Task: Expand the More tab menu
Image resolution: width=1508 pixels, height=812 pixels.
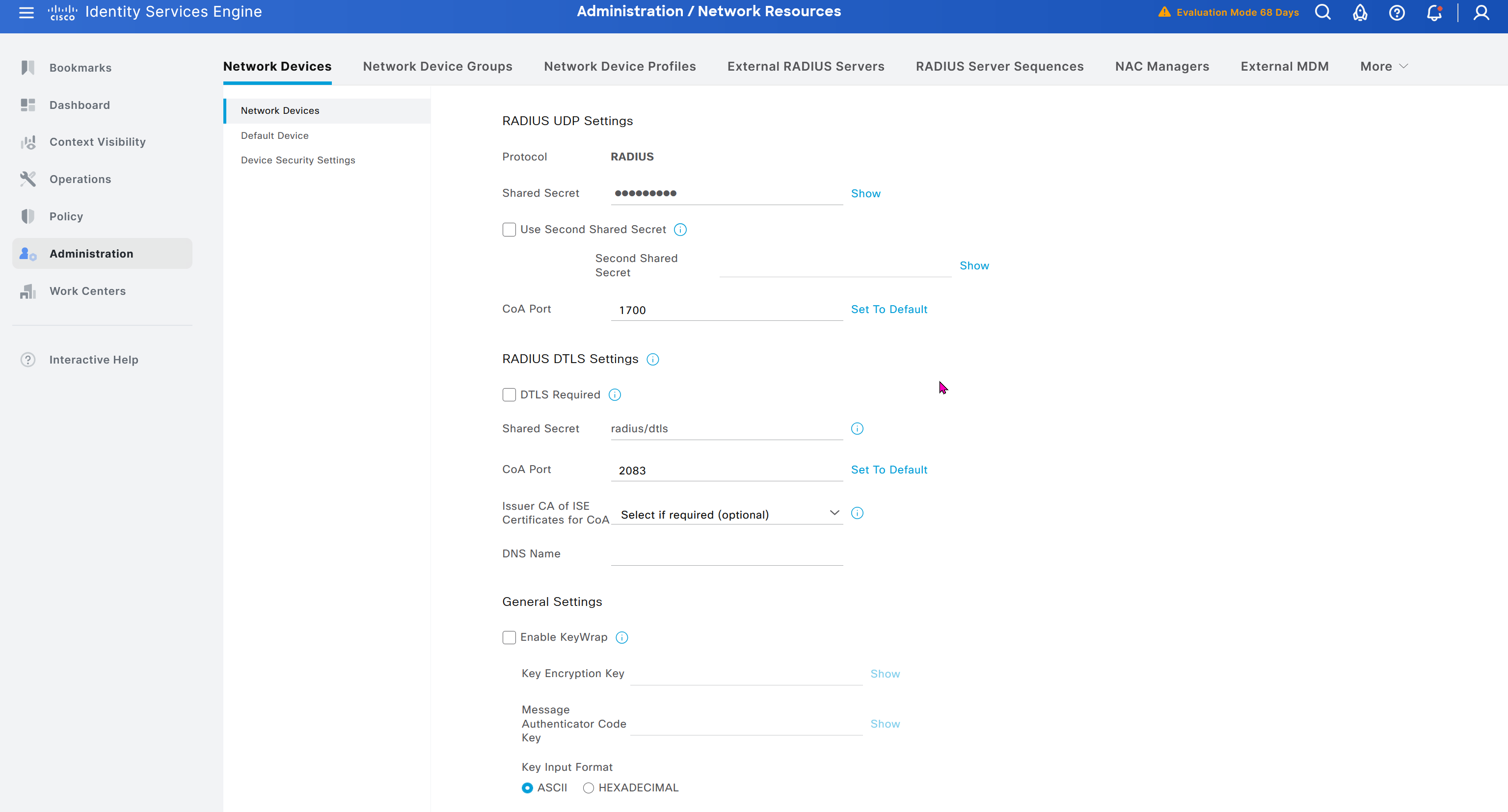Action: (1383, 67)
